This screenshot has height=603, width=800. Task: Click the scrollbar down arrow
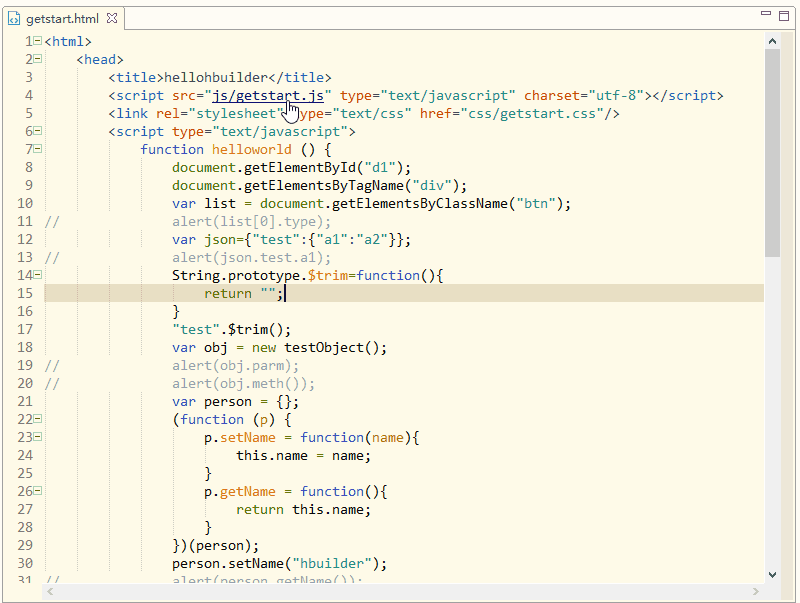(772, 573)
